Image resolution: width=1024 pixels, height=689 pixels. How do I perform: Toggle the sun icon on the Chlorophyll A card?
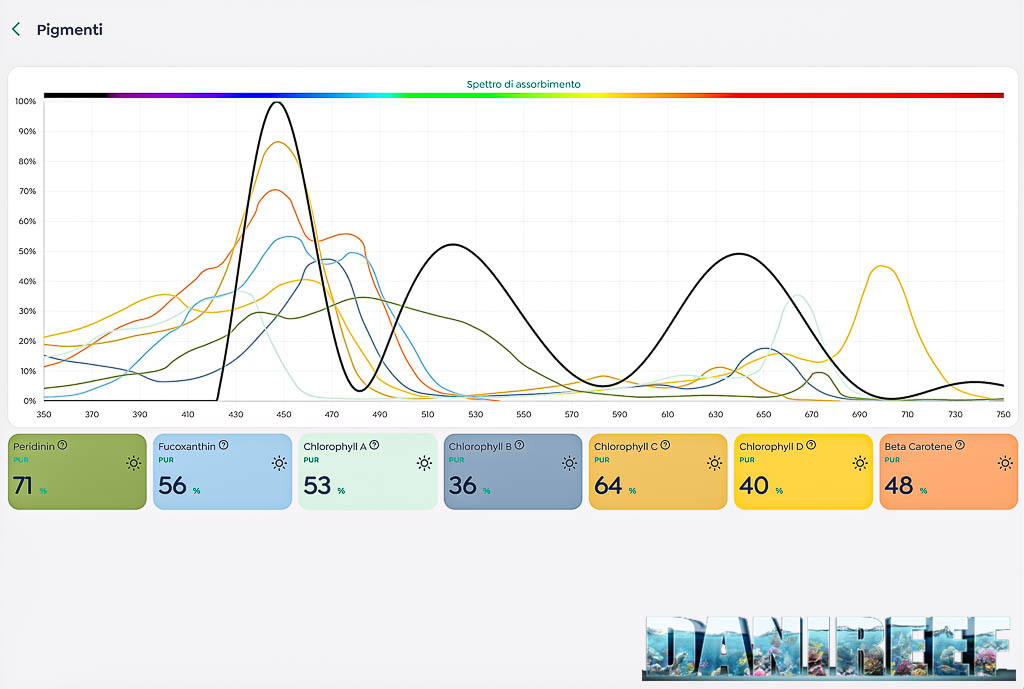[x=424, y=463]
